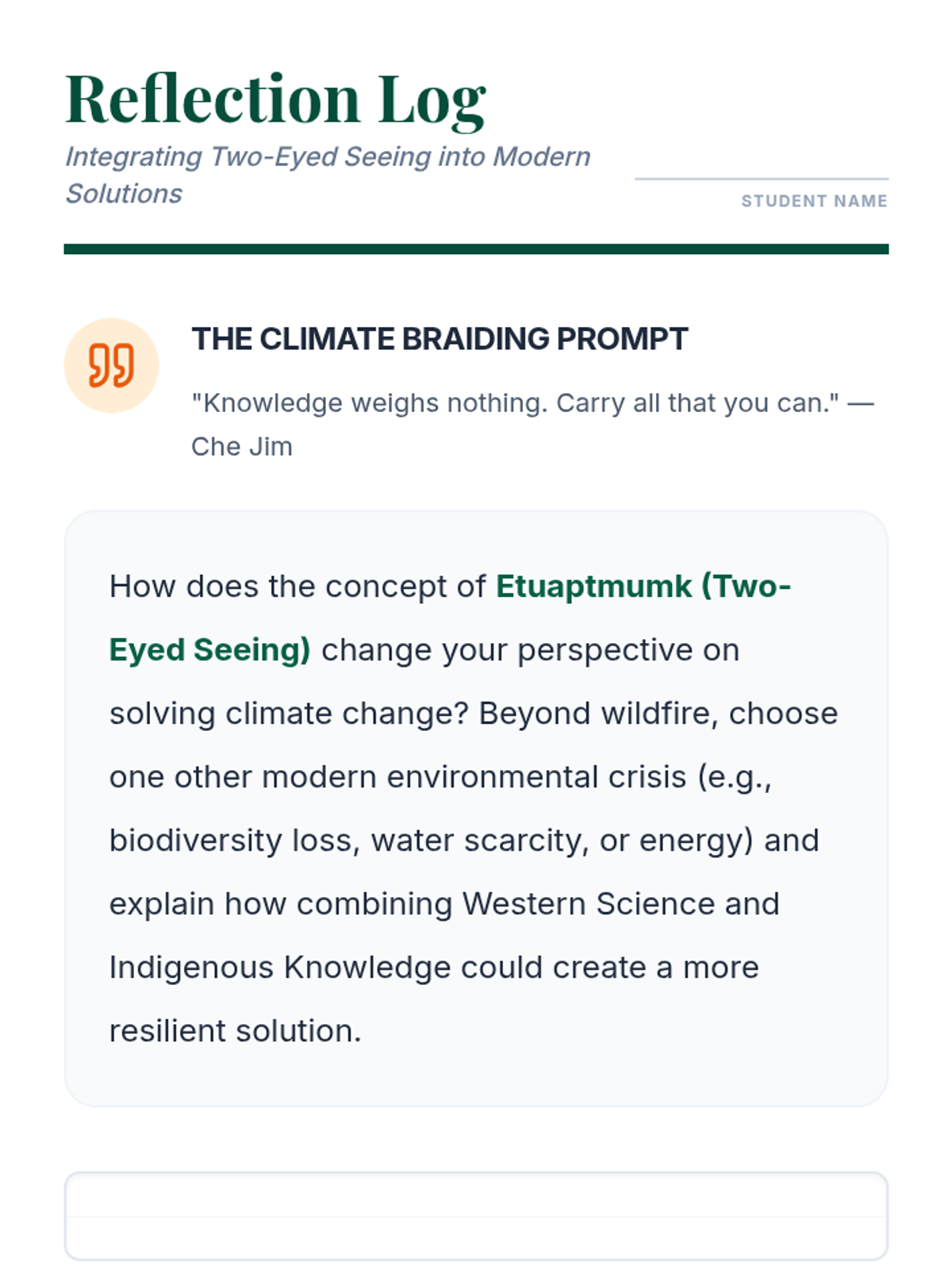Click the empty response text area
Screen dimensions: 952x1270
[476, 1214]
